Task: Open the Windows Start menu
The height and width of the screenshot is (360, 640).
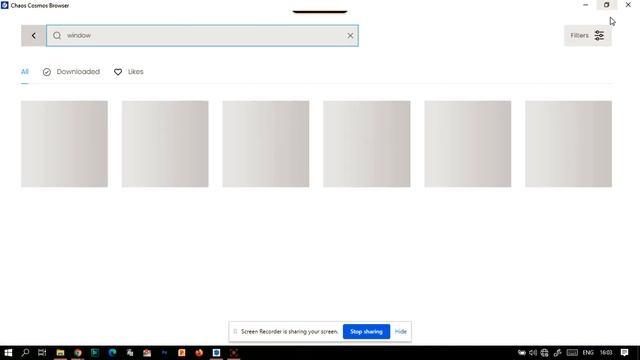Action: tap(8, 353)
